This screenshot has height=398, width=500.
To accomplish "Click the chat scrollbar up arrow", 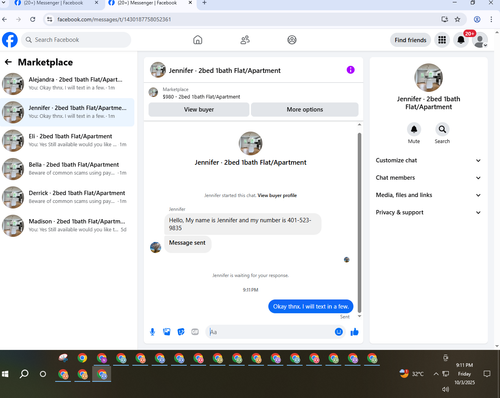I will pyautogui.click(x=359, y=125).
